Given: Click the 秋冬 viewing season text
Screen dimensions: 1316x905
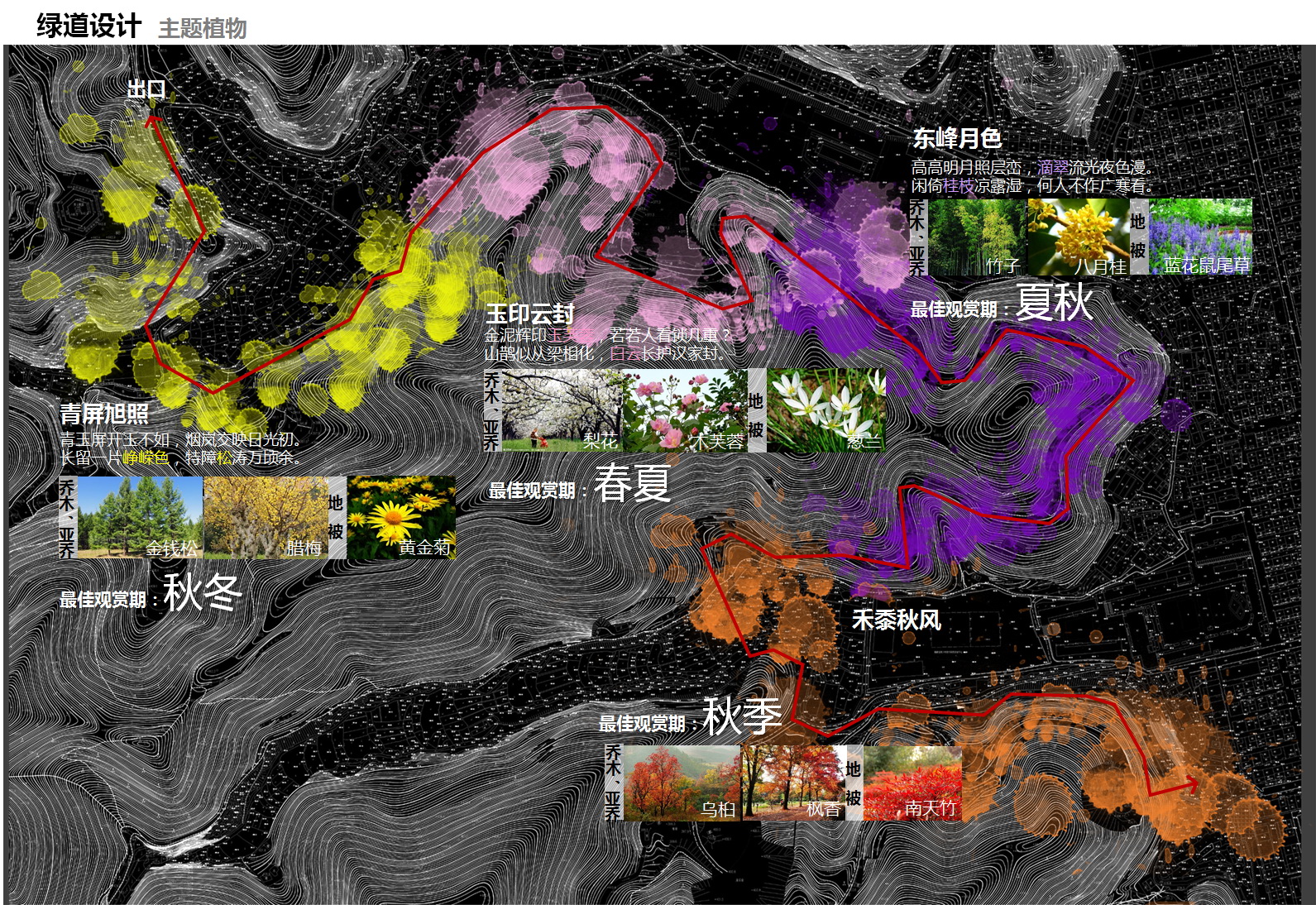Looking at the screenshot, I should (203, 592).
